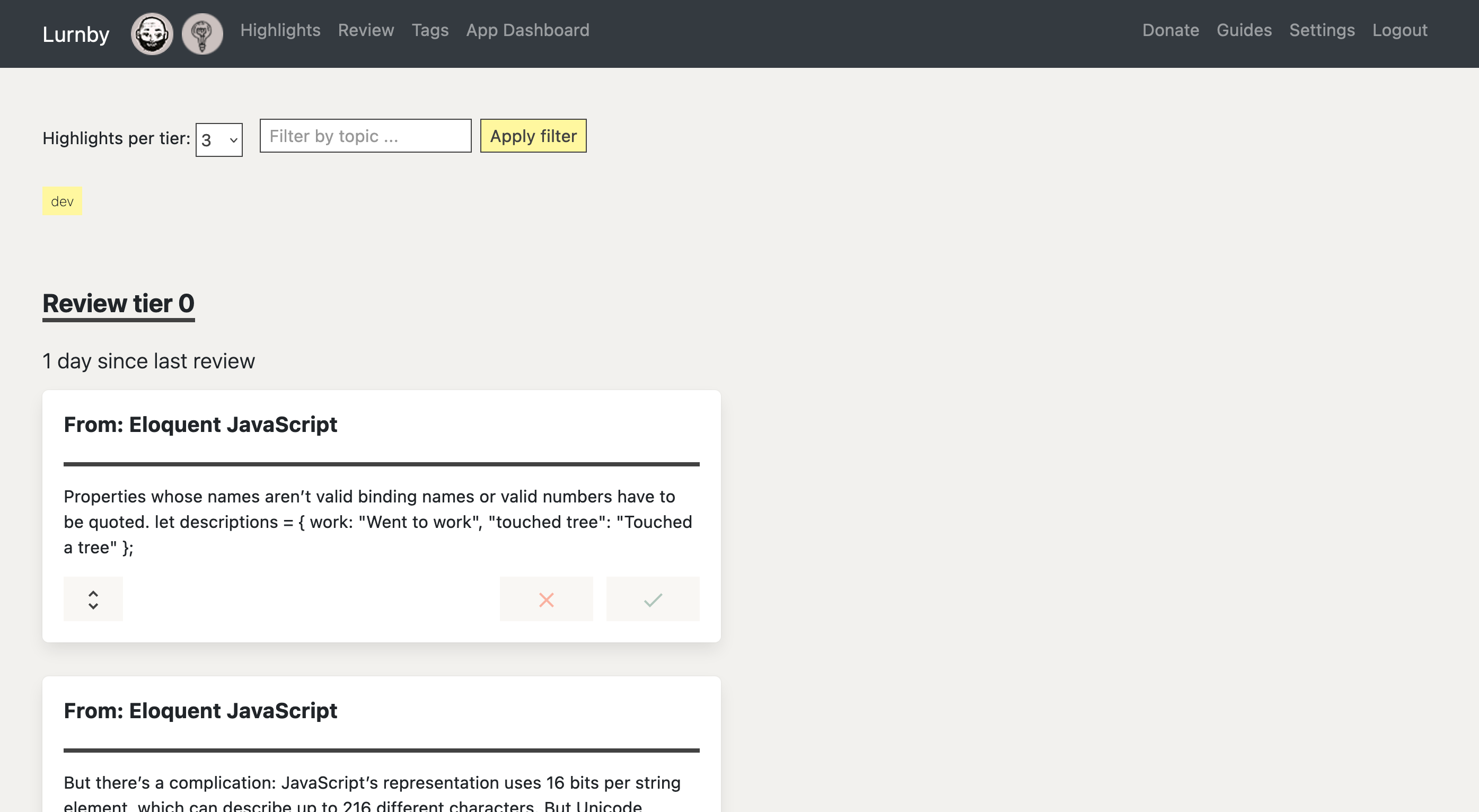
Task: Go to the Highlights page
Action: [x=280, y=30]
